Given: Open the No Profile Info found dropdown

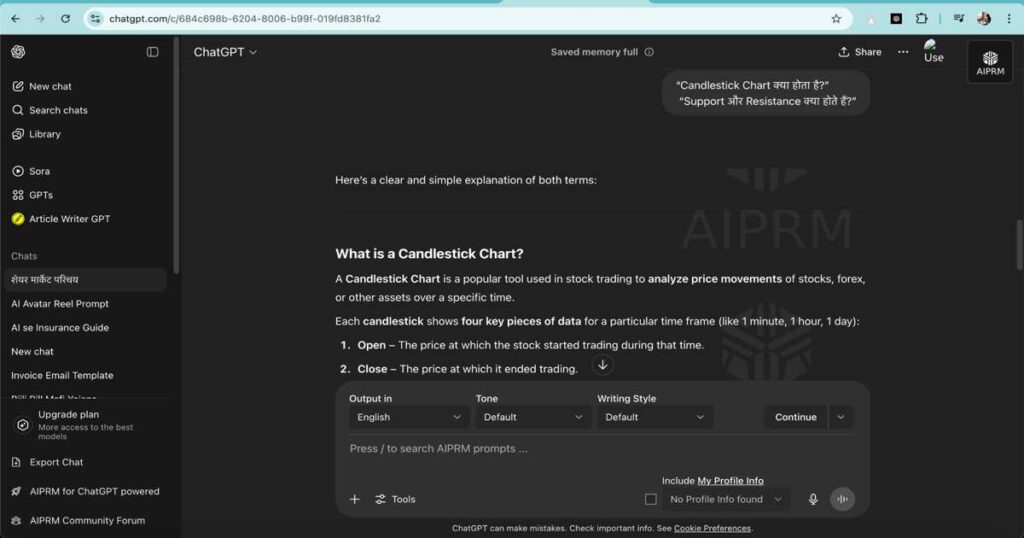Looking at the screenshot, I should [726, 499].
